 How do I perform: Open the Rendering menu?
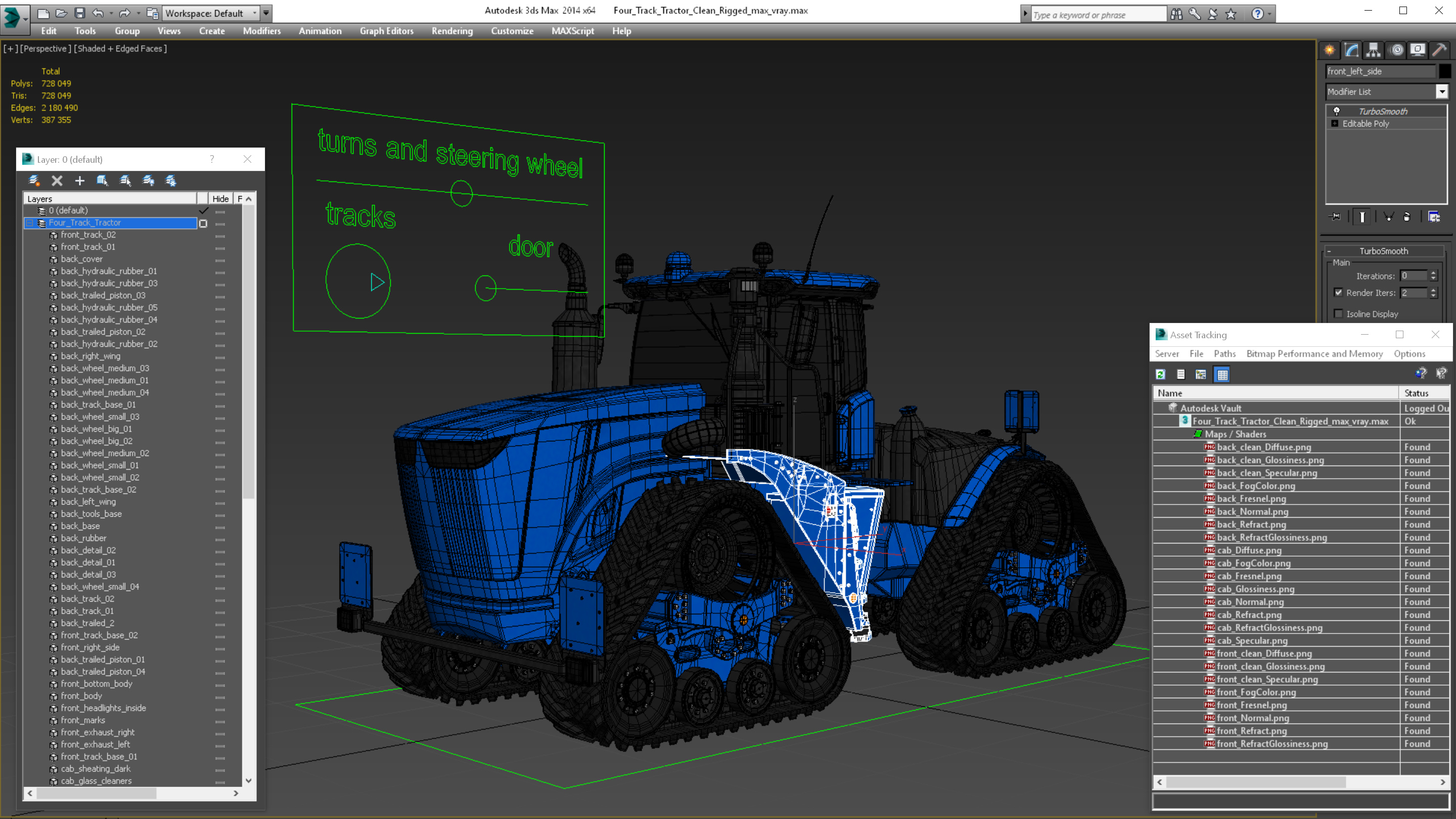(451, 31)
